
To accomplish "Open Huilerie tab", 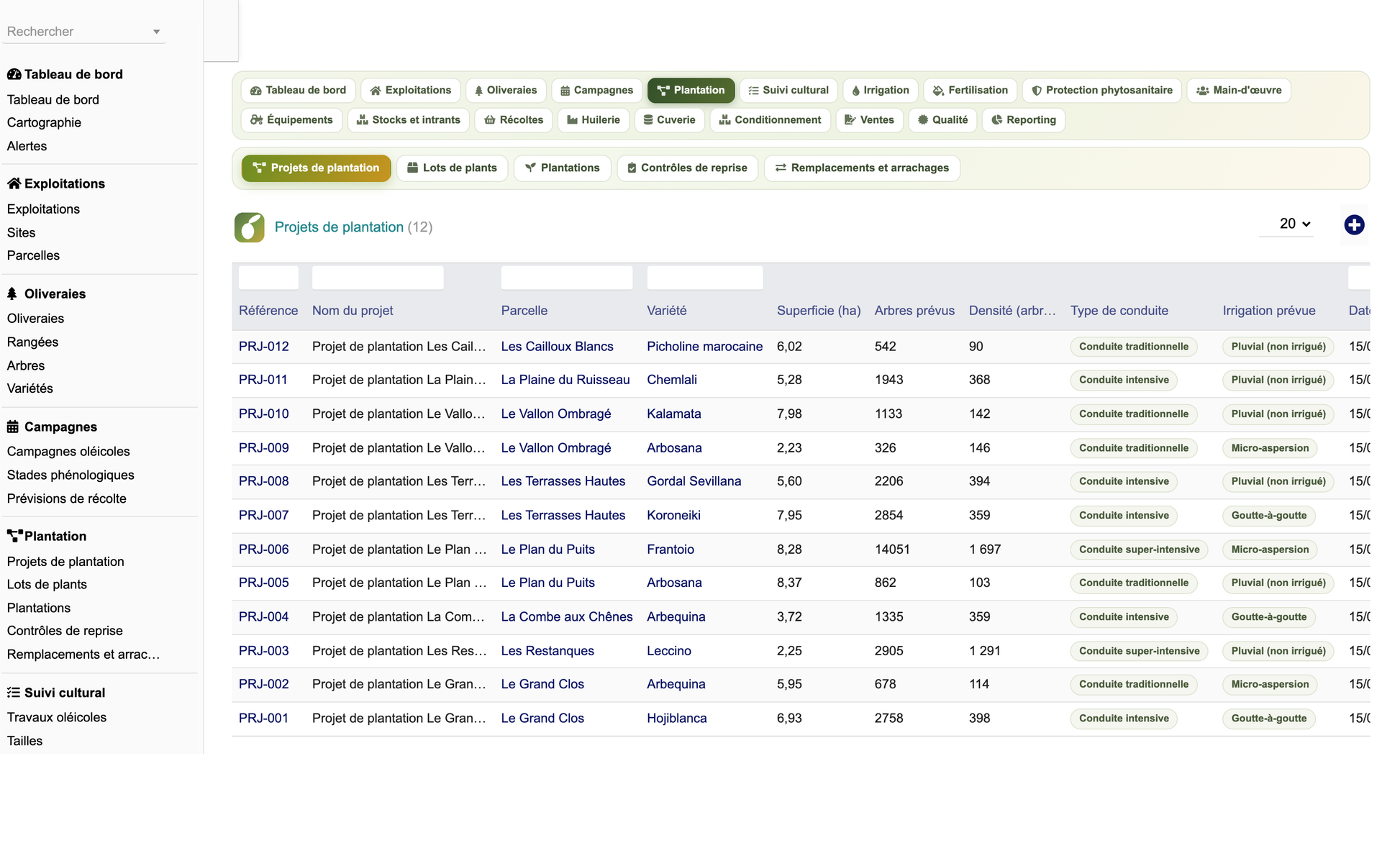I will point(594,120).
